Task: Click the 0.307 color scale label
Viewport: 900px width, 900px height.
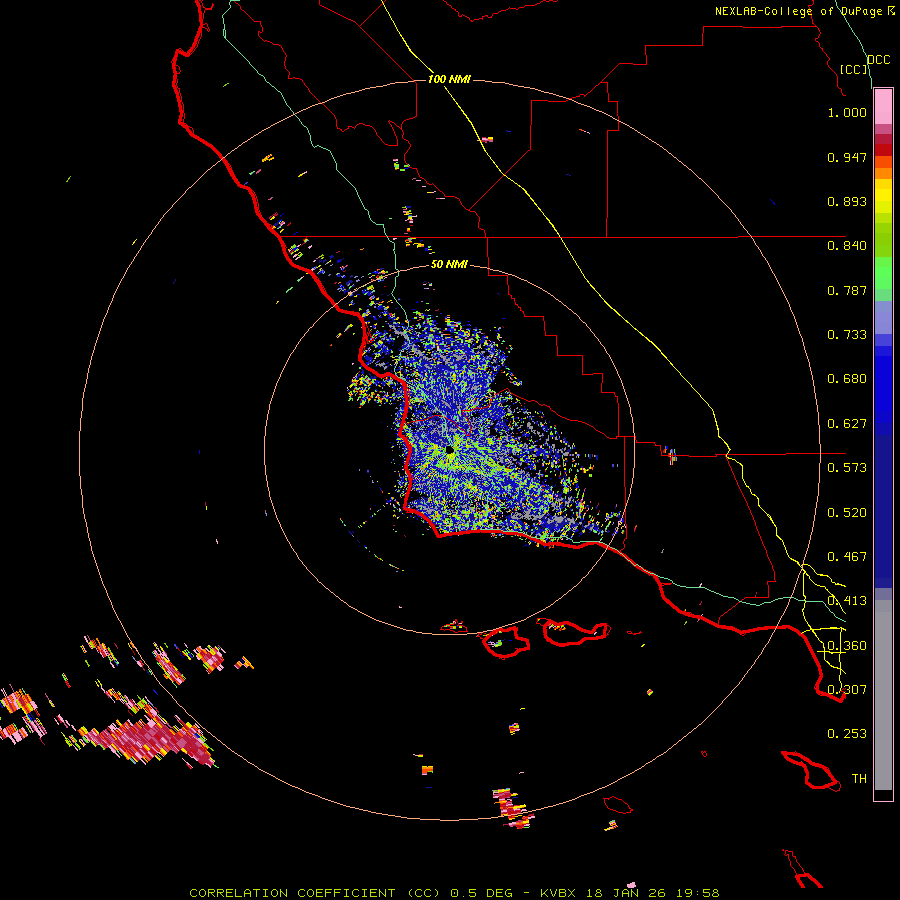Action: [847, 690]
